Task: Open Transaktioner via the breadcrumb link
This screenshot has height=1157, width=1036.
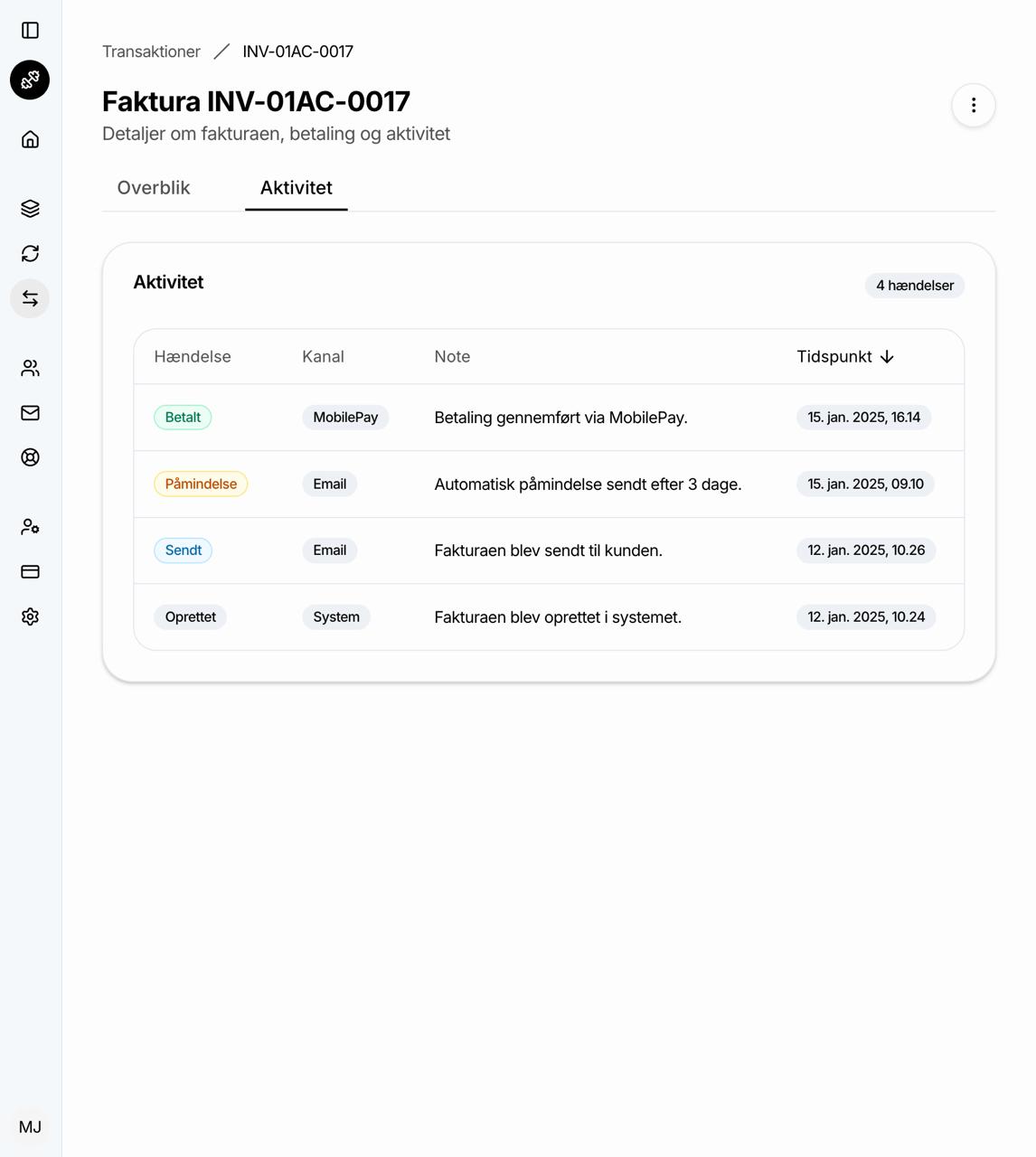Action: (151, 52)
